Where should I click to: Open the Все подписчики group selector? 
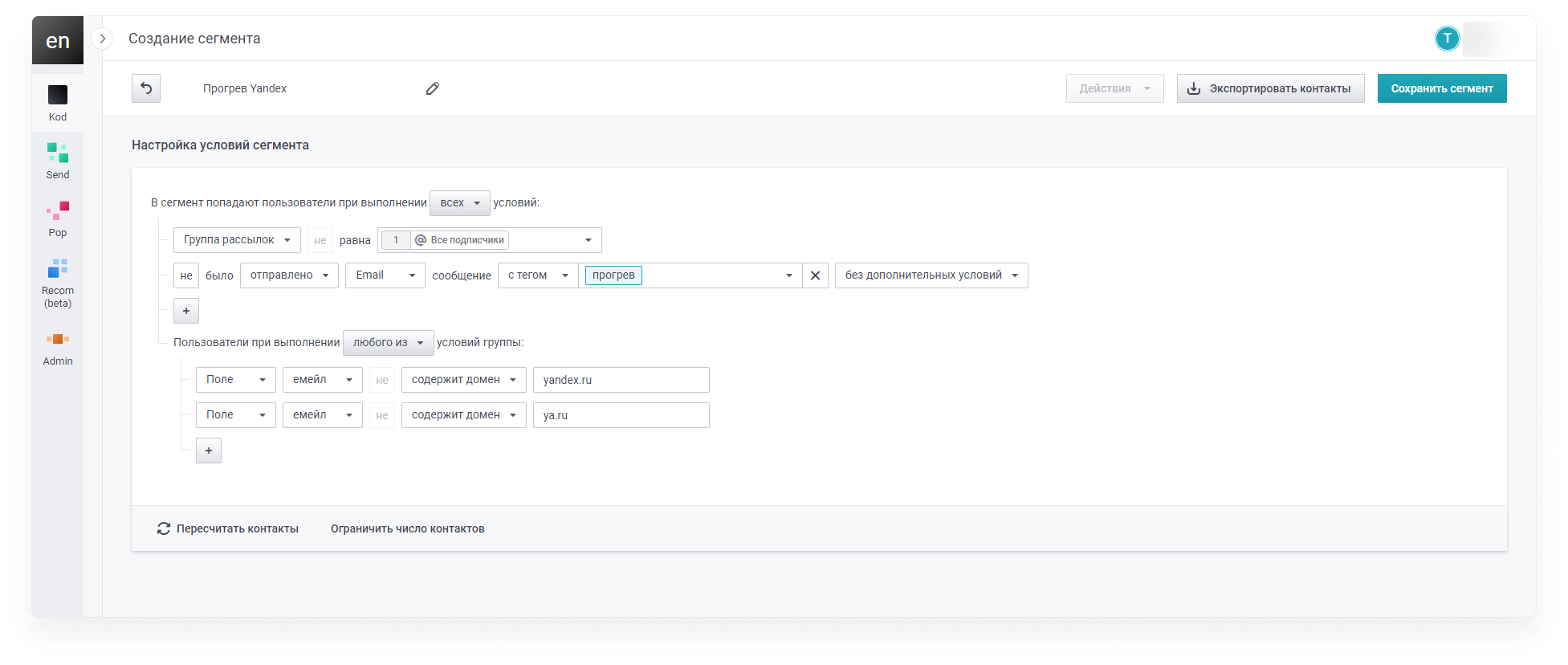tap(490, 240)
